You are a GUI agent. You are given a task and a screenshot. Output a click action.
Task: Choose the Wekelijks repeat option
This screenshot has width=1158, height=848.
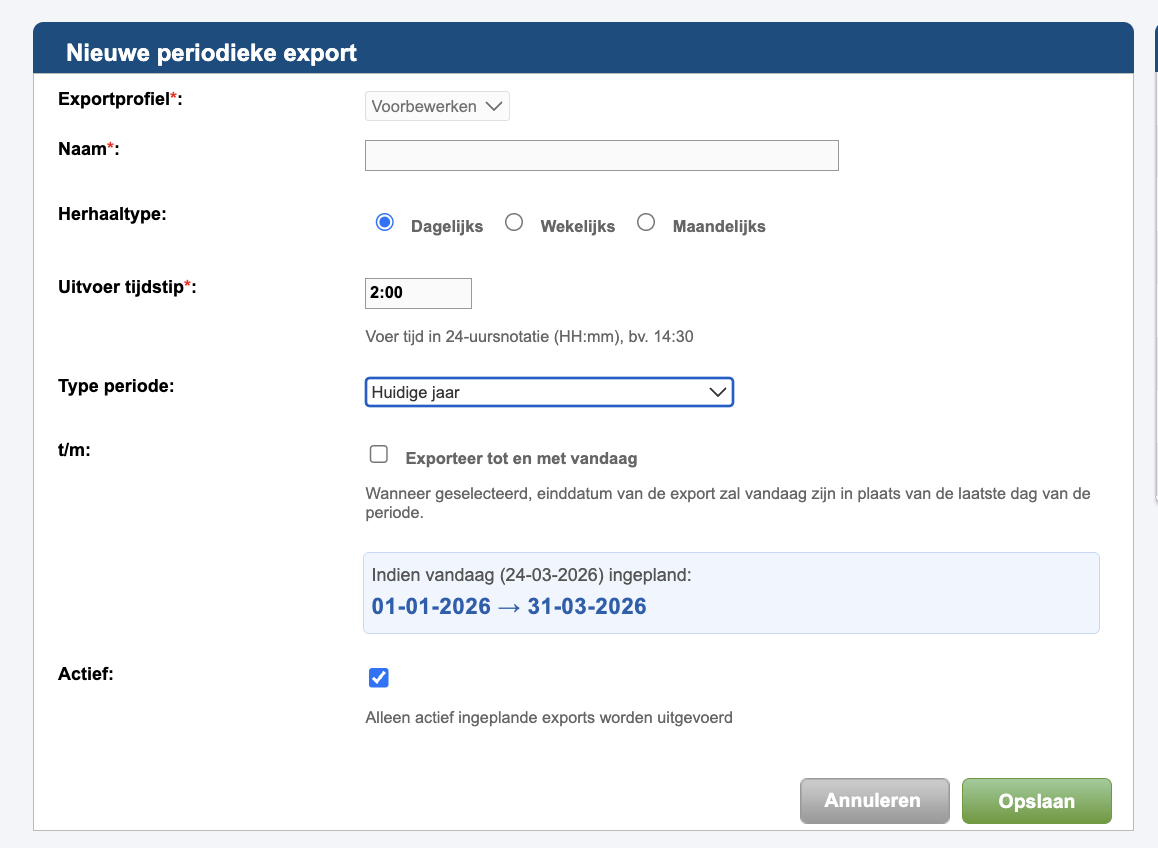click(514, 223)
